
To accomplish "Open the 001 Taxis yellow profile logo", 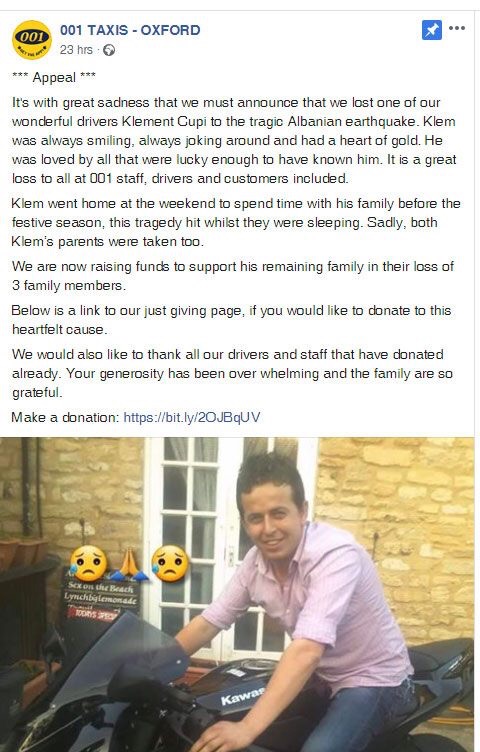I will [32, 39].
